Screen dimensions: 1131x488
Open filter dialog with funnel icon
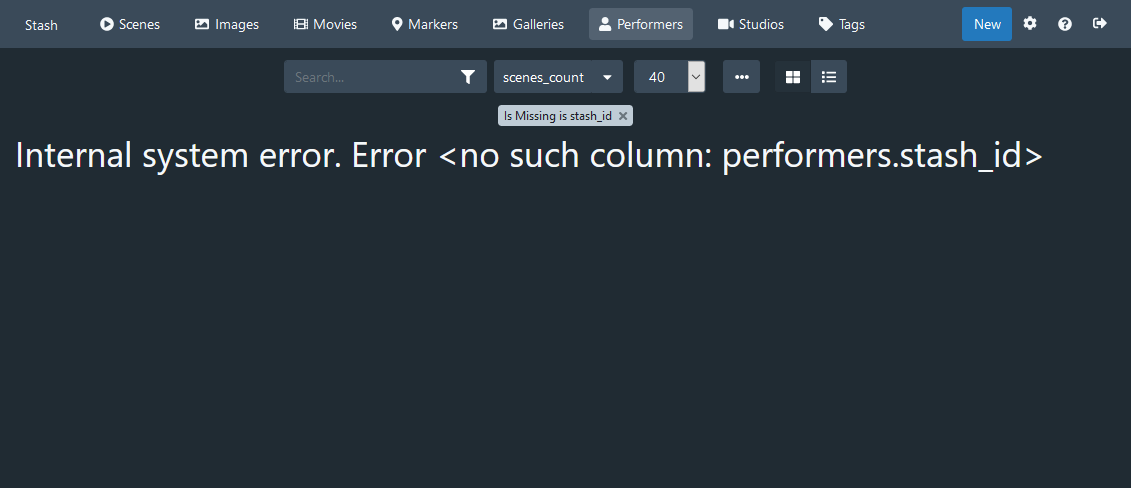pyautogui.click(x=467, y=76)
